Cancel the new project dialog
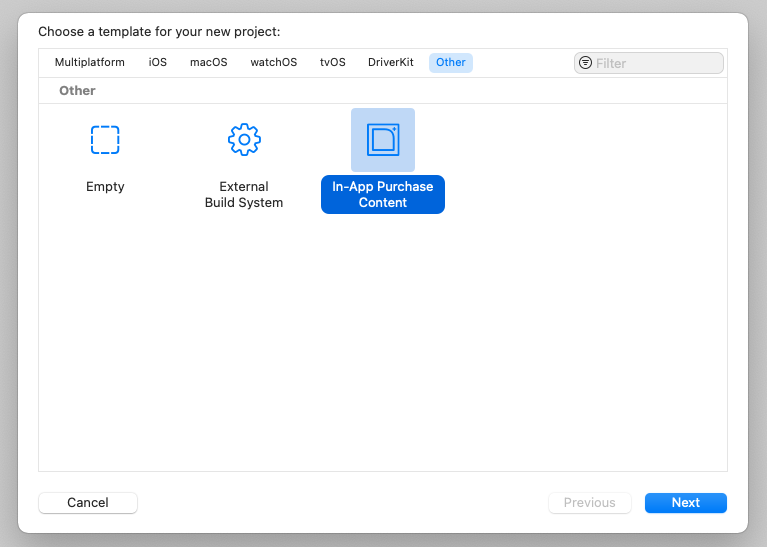767x547 pixels. click(x=88, y=502)
